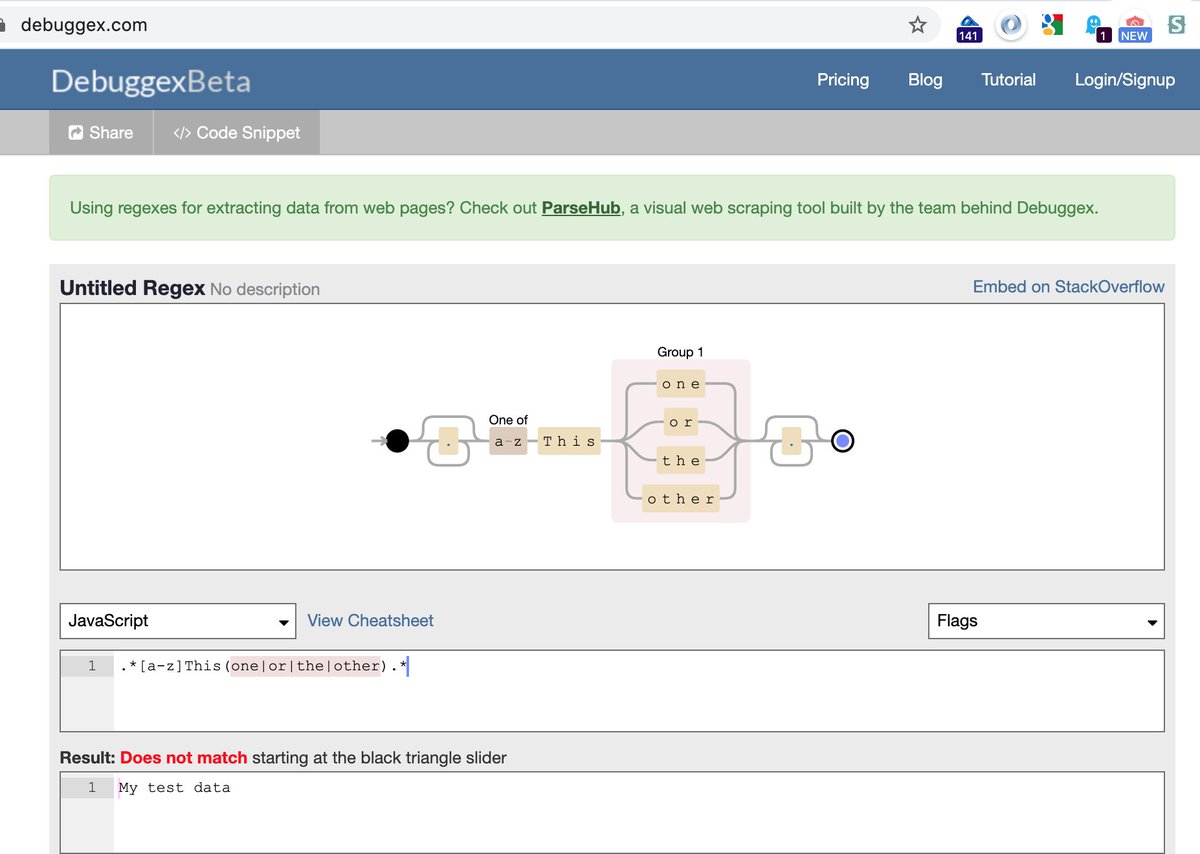Open the JavaScript language dropdown

(x=178, y=621)
